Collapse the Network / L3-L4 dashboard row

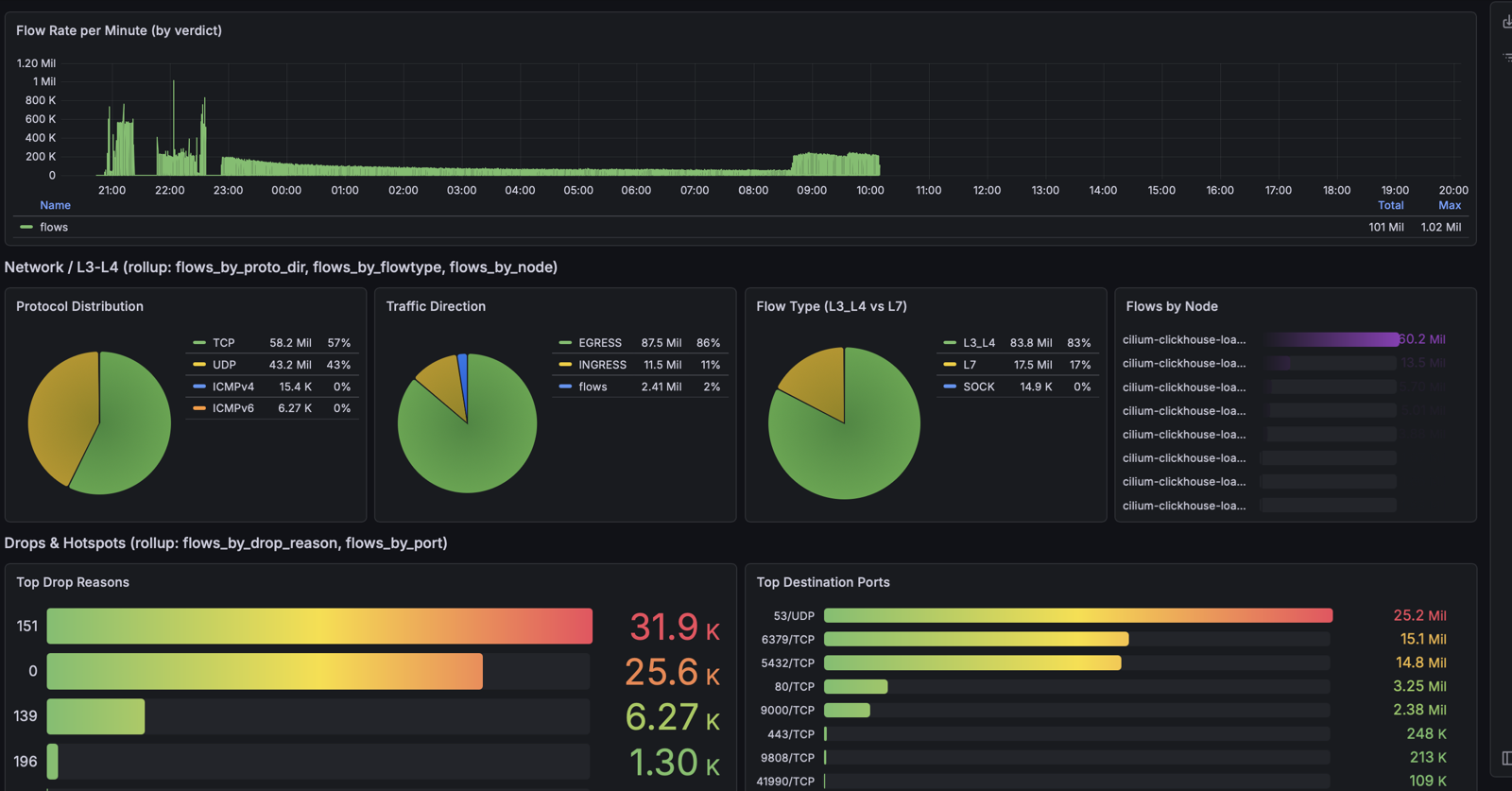[x=281, y=267]
